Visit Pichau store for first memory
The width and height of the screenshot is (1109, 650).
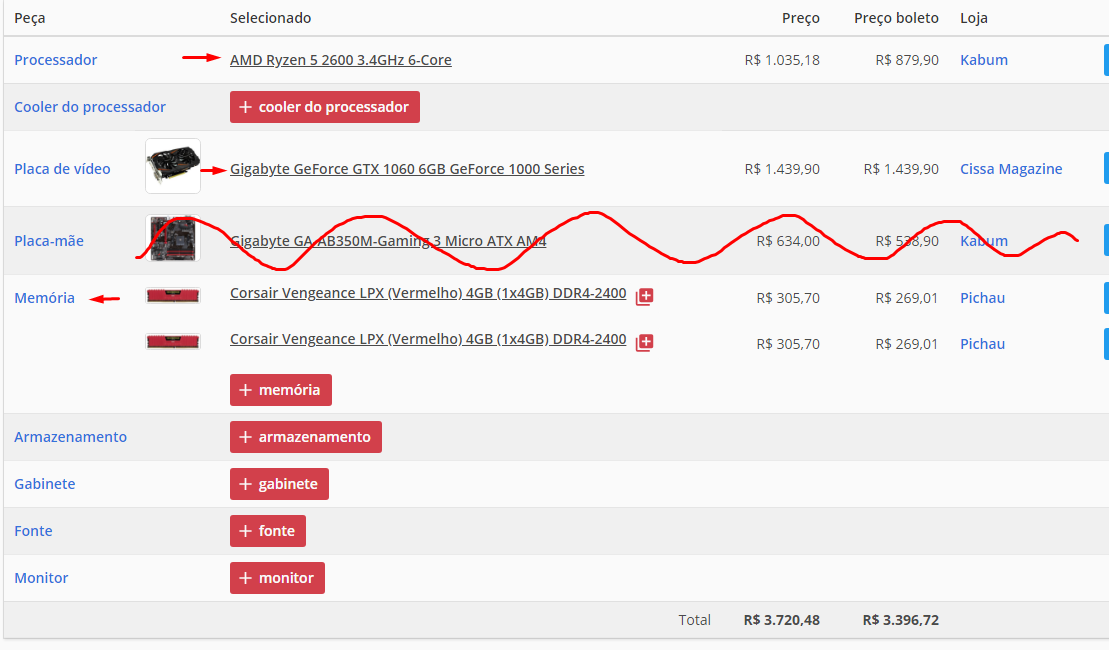click(x=982, y=298)
